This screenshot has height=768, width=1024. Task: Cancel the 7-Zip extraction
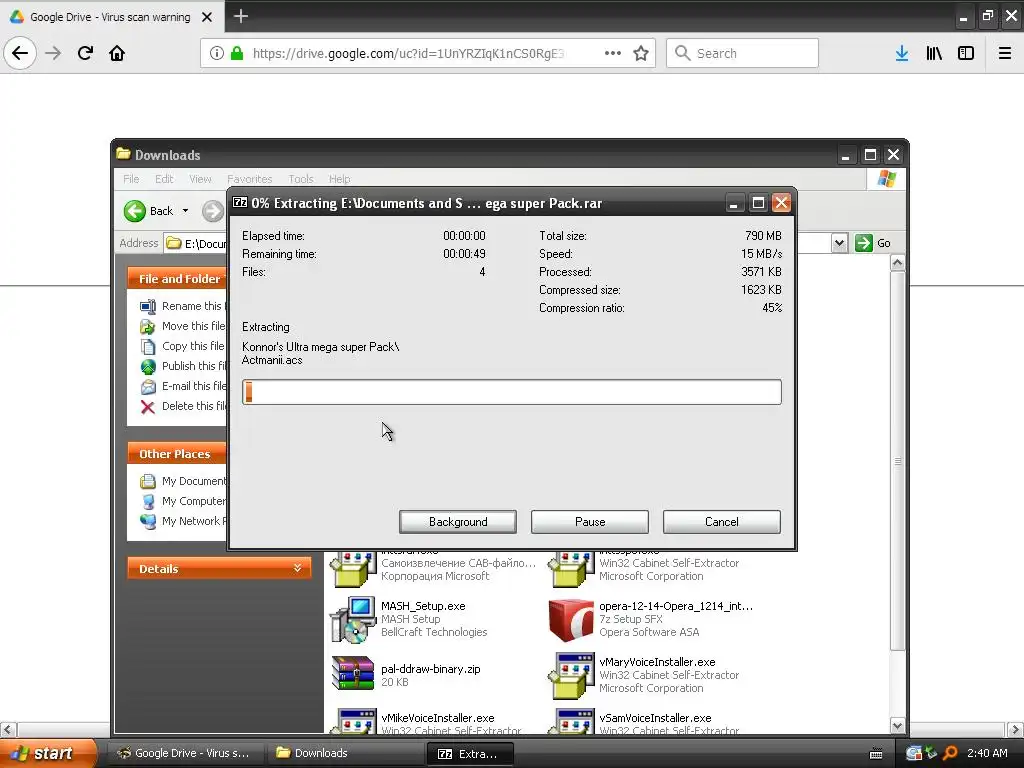(722, 522)
